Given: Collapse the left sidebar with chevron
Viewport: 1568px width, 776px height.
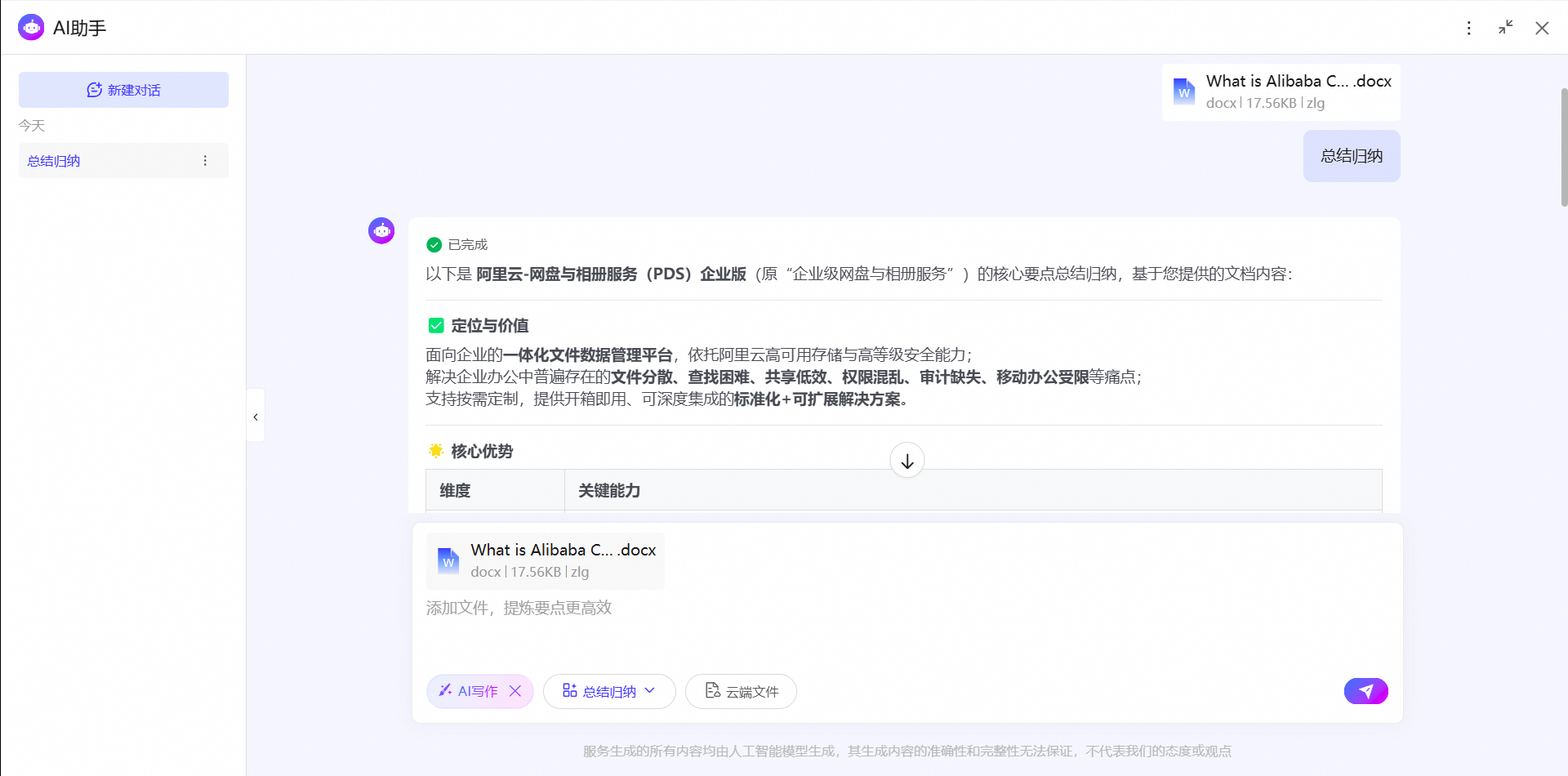Looking at the screenshot, I should click(x=256, y=417).
